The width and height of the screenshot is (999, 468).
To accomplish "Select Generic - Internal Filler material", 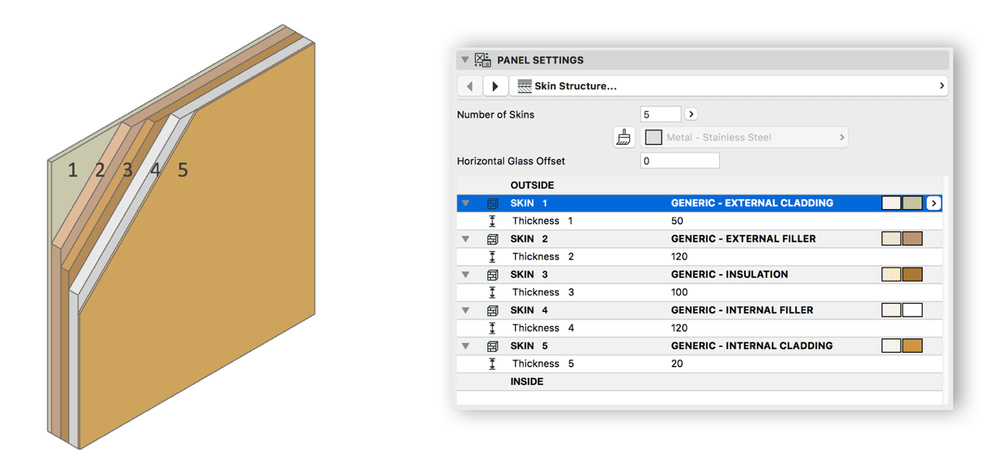I will click(x=742, y=310).
